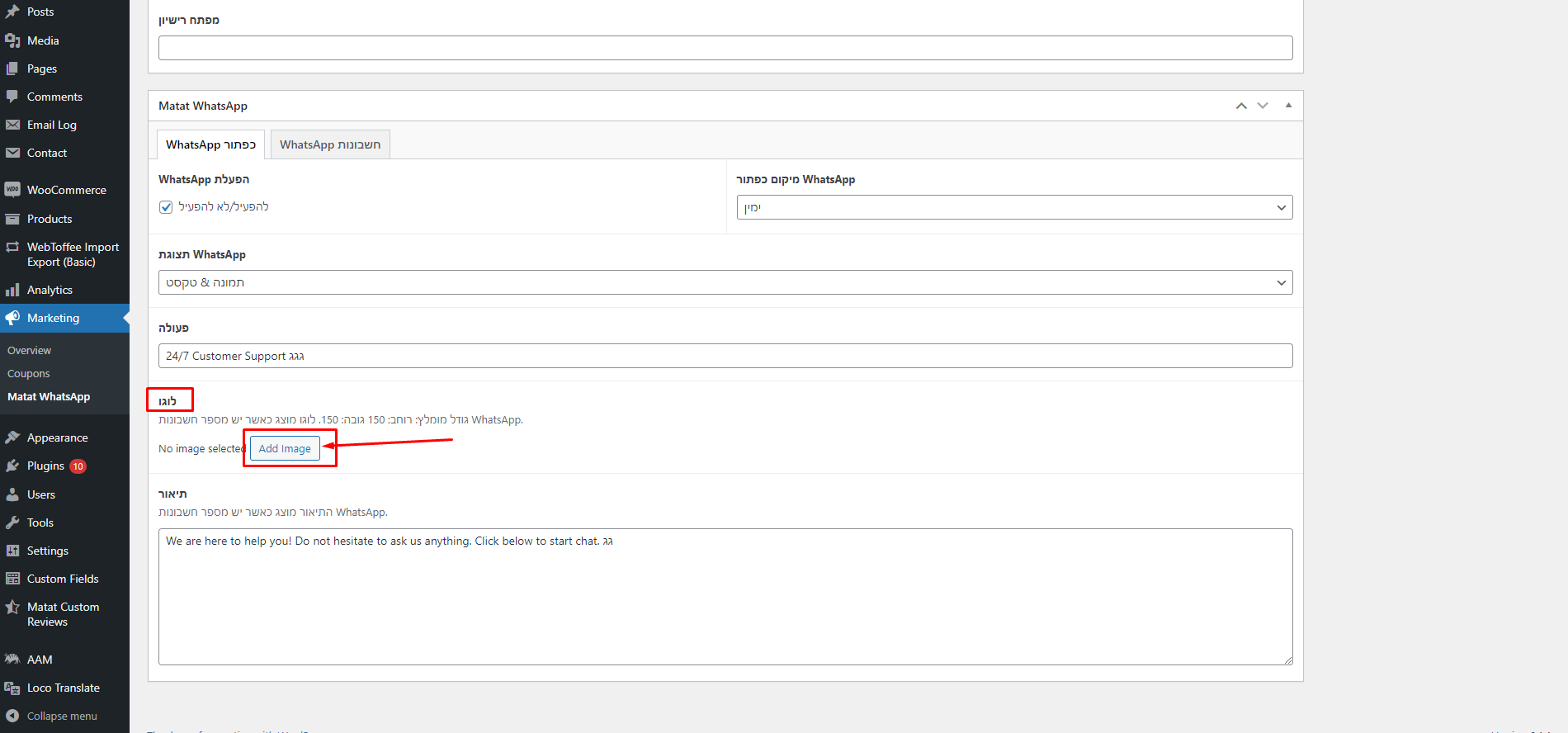The width and height of the screenshot is (1568, 733).
Task: Toggle the WhatsApp activation checkbox
Action: (x=166, y=207)
